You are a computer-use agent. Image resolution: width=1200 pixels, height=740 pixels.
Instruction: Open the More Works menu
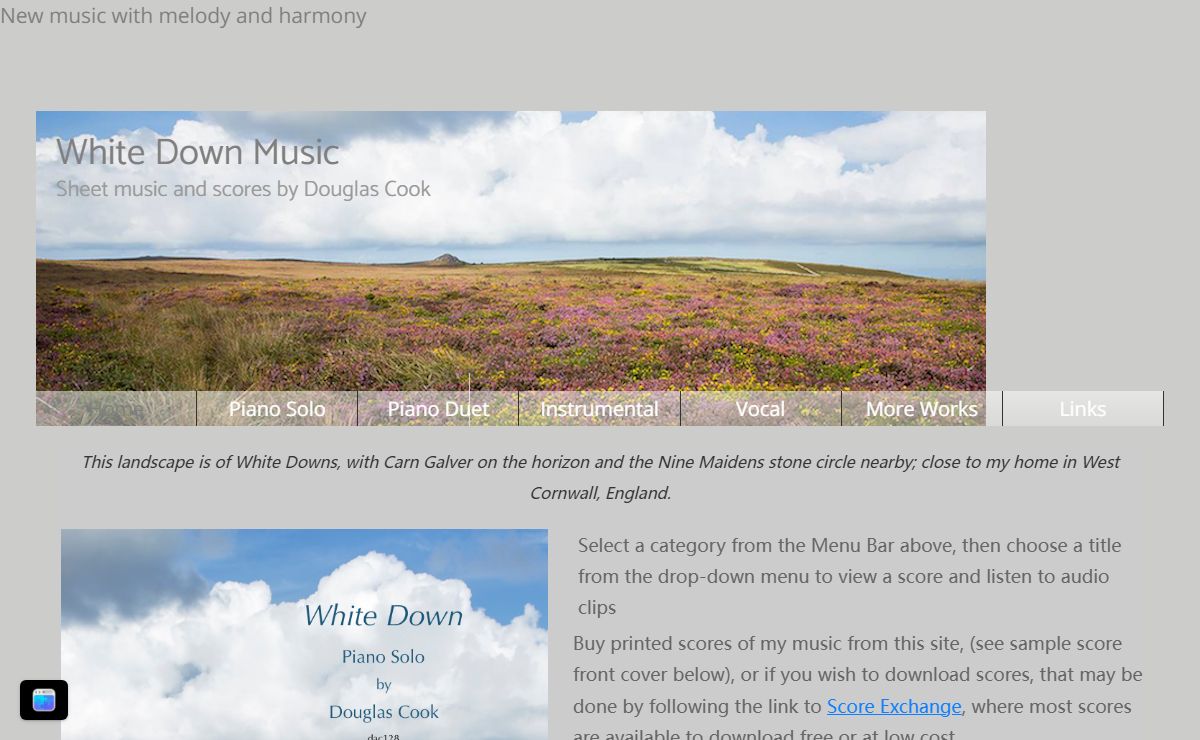point(921,409)
